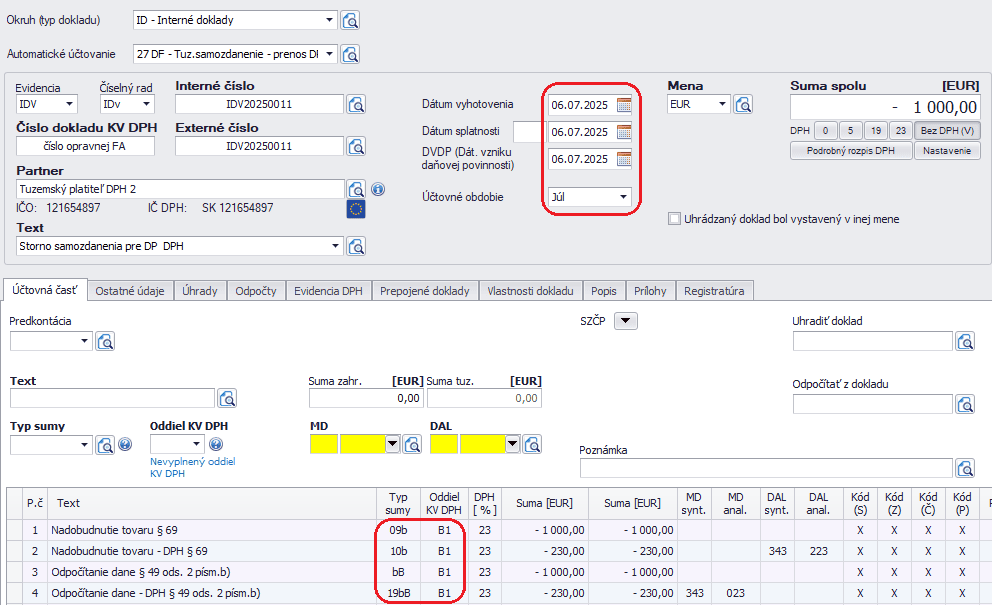Open the Prepojené doklady tab
The image size is (992, 605).
(425, 291)
